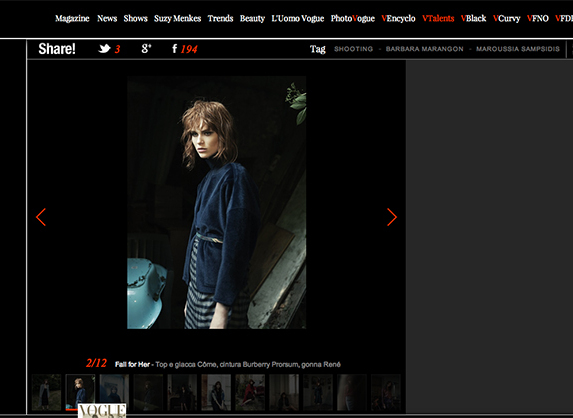Viewport: 573px width, 418px height.
Task: Click the Vogue logo at the bottom
Action: pos(102,410)
